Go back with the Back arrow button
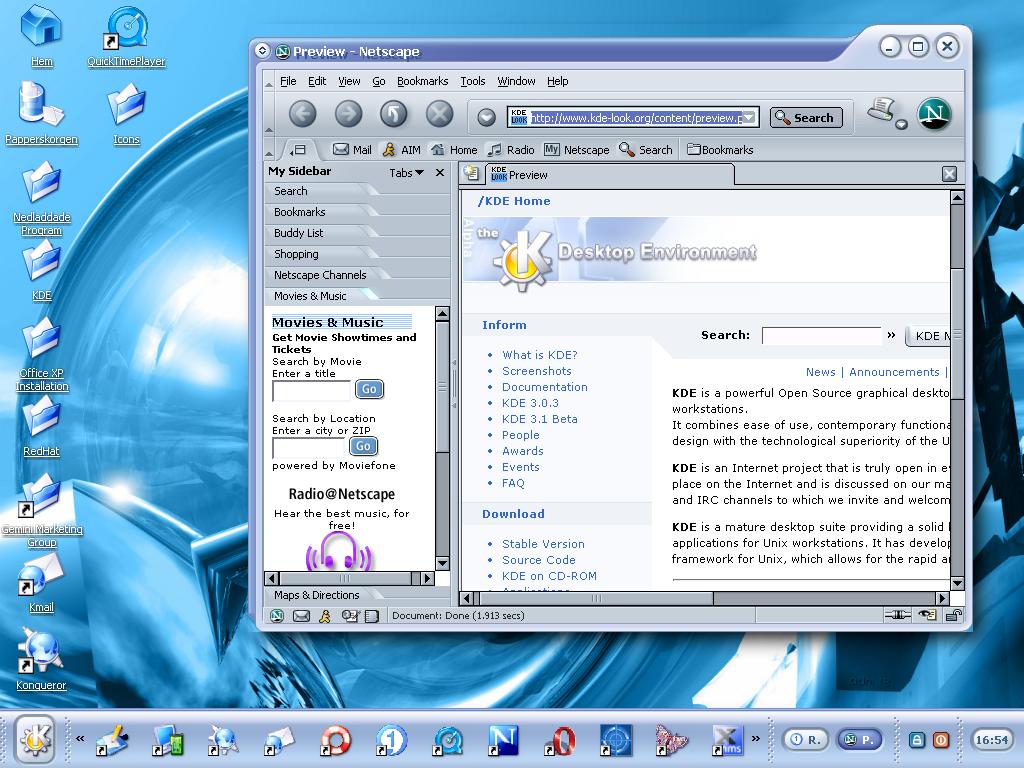This screenshot has width=1024, height=768. pyautogui.click(x=302, y=114)
